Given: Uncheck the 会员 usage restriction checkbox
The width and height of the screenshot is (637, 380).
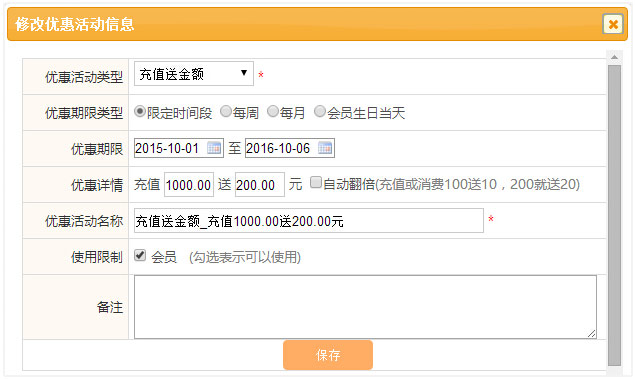Looking at the screenshot, I should pyautogui.click(x=140, y=255).
